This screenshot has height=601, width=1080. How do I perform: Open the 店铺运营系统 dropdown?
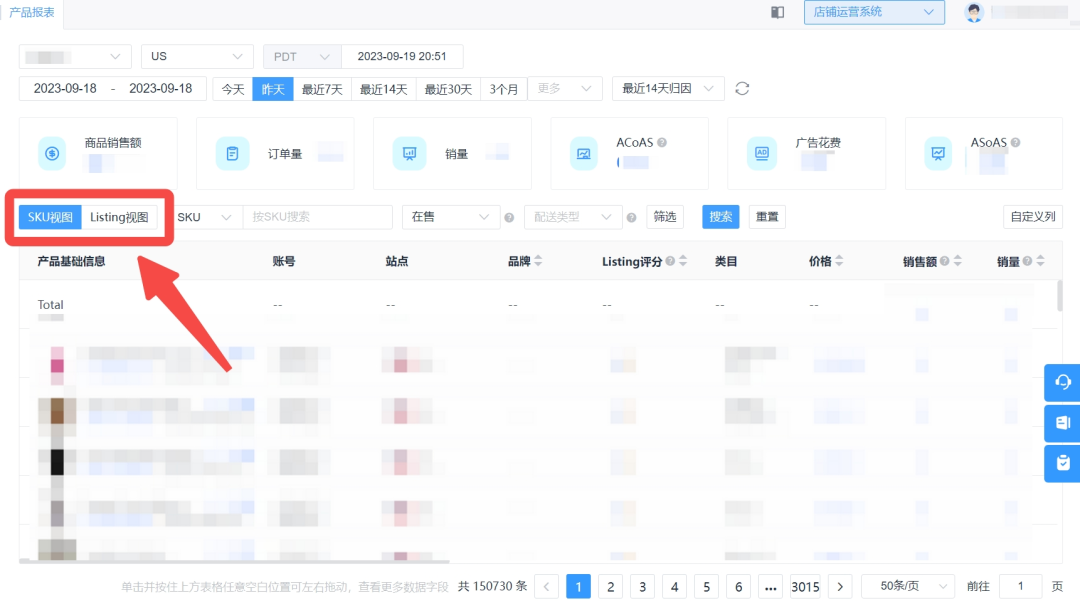point(874,12)
